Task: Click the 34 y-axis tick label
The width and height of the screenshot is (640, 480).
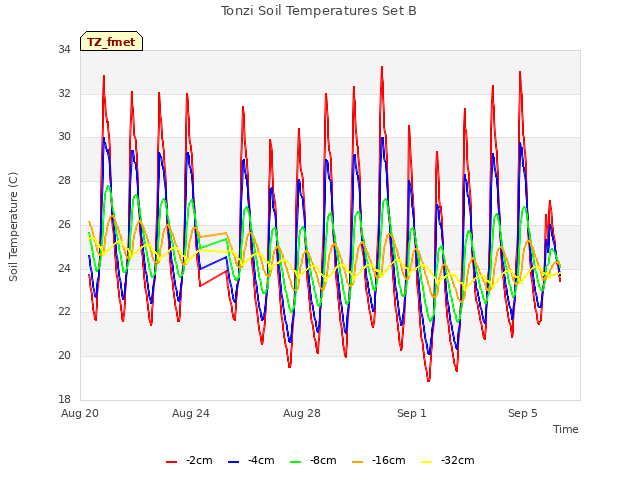Action: [64, 50]
